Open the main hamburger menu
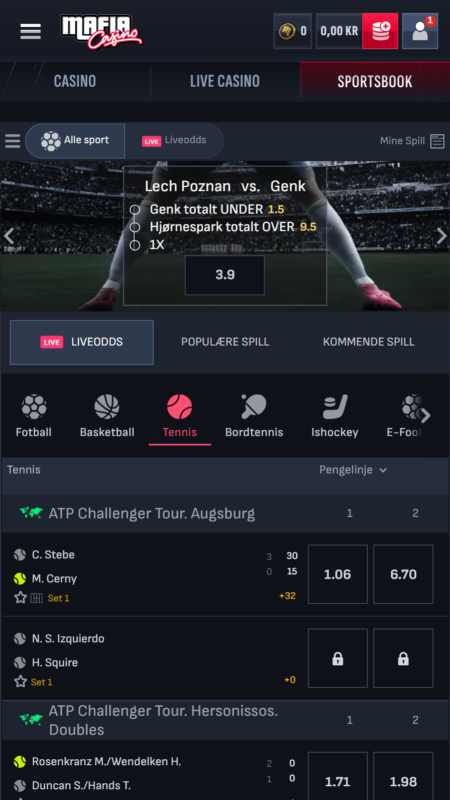The height and width of the screenshot is (800, 450). 30,32
